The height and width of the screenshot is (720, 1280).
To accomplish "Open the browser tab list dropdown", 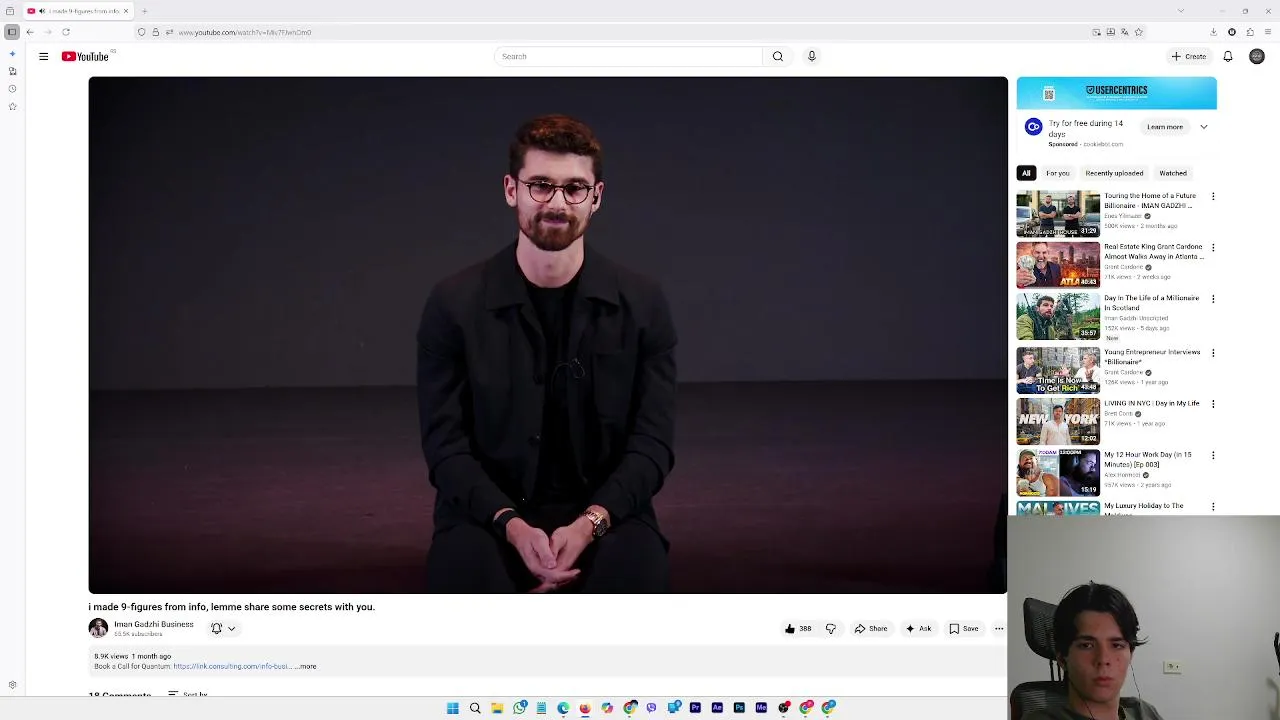I will point(1181,11).
